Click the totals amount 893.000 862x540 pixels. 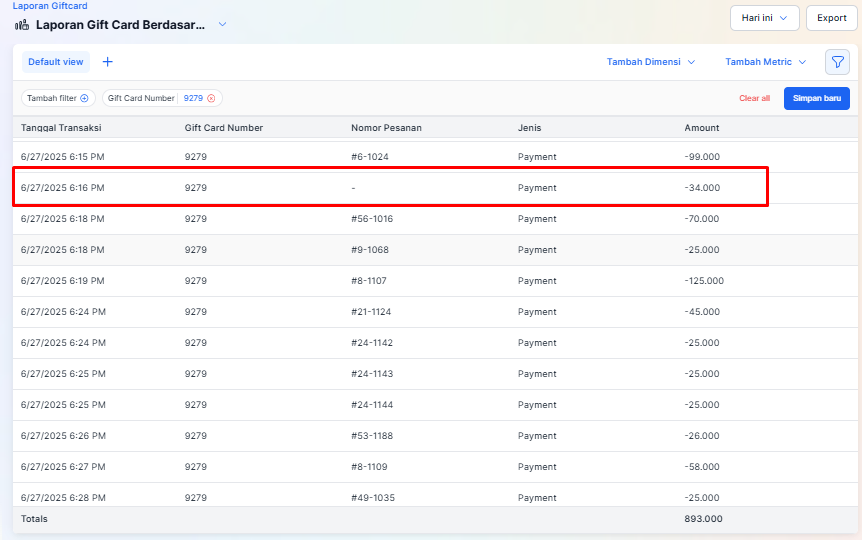click(x=703, y=519)
